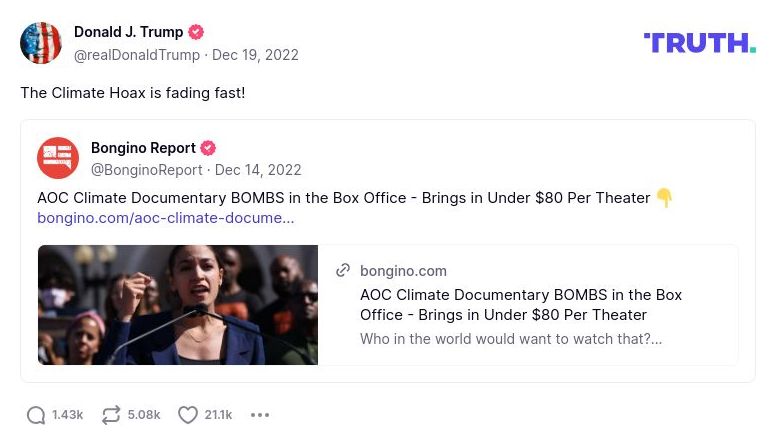This screenshot has height=445, width=777.
Task: Open the three-dot more options menu
Action: point(260,415)
